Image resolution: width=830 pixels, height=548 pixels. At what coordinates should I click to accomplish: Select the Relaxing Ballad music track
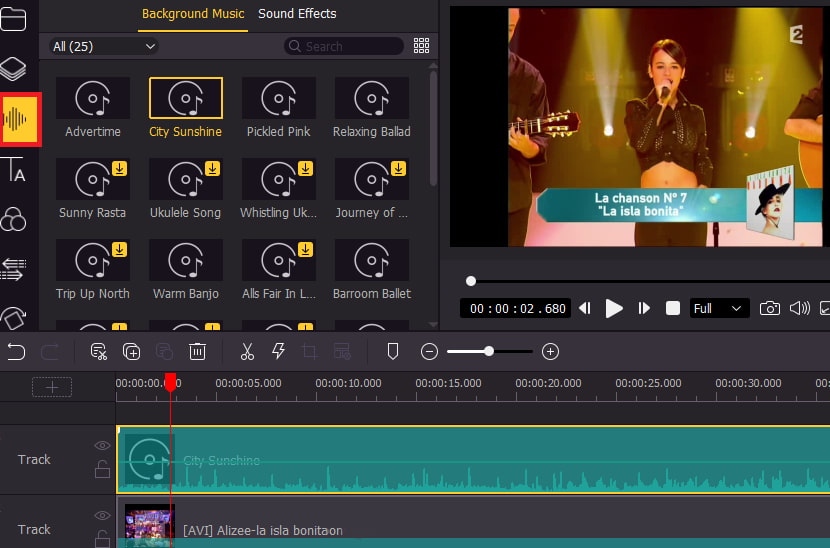[372, 107]
